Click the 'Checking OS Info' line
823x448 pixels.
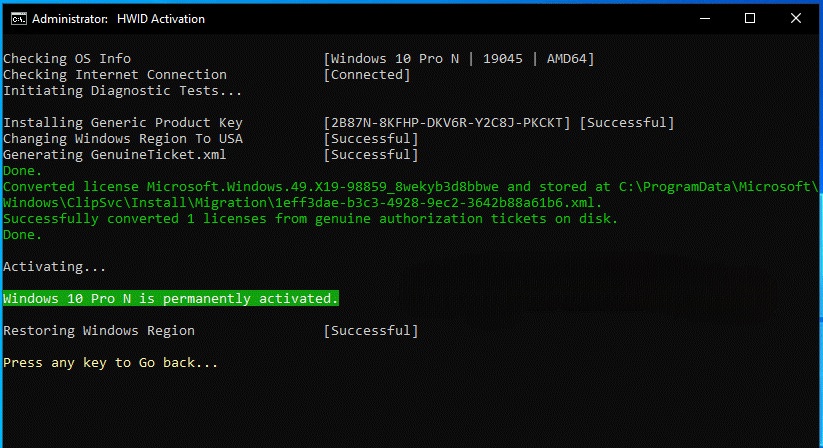[67, 58]
